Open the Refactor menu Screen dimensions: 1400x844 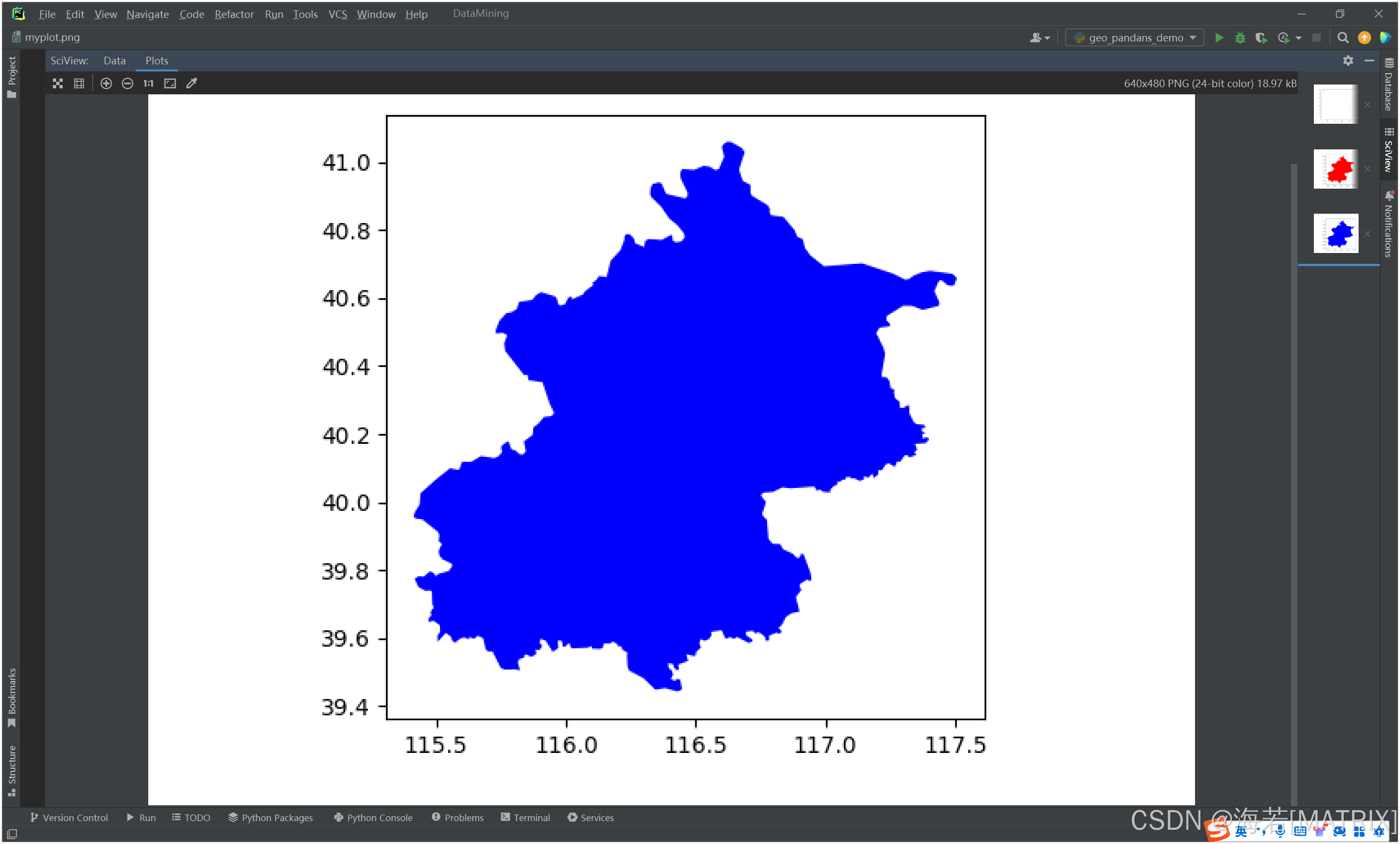[x=233, y=14]
